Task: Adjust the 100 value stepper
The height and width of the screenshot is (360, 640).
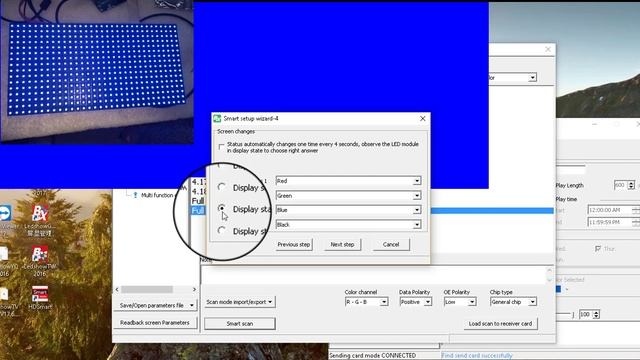Action: 596,314
